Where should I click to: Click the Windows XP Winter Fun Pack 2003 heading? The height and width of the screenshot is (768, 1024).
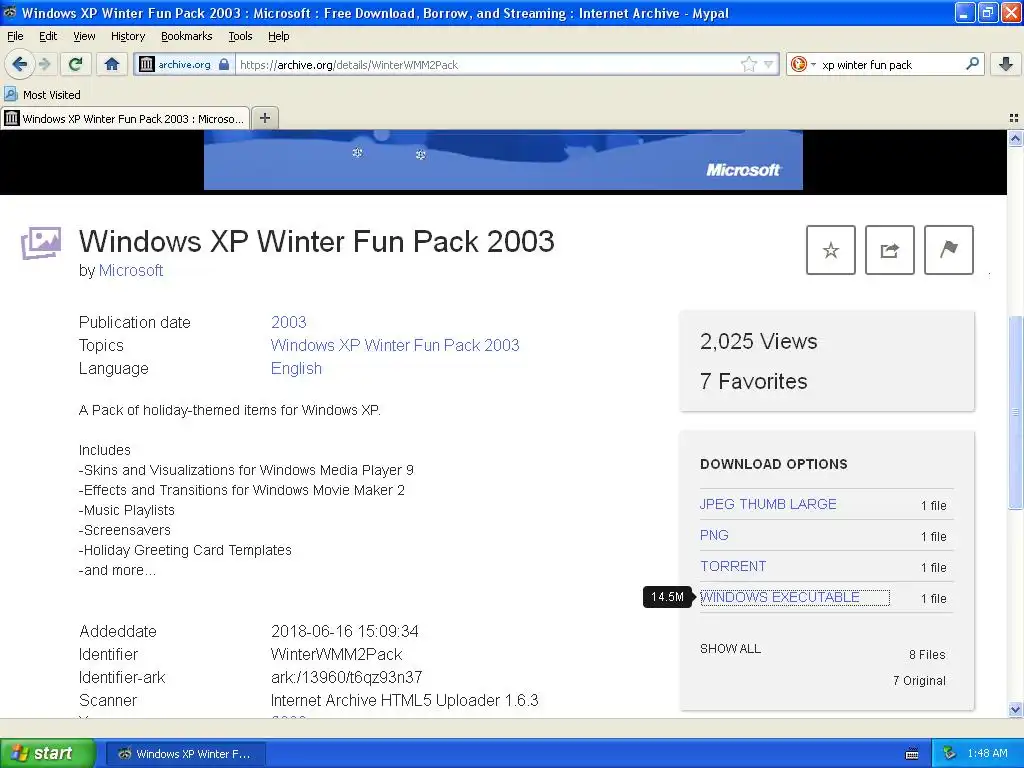[317, 242]
